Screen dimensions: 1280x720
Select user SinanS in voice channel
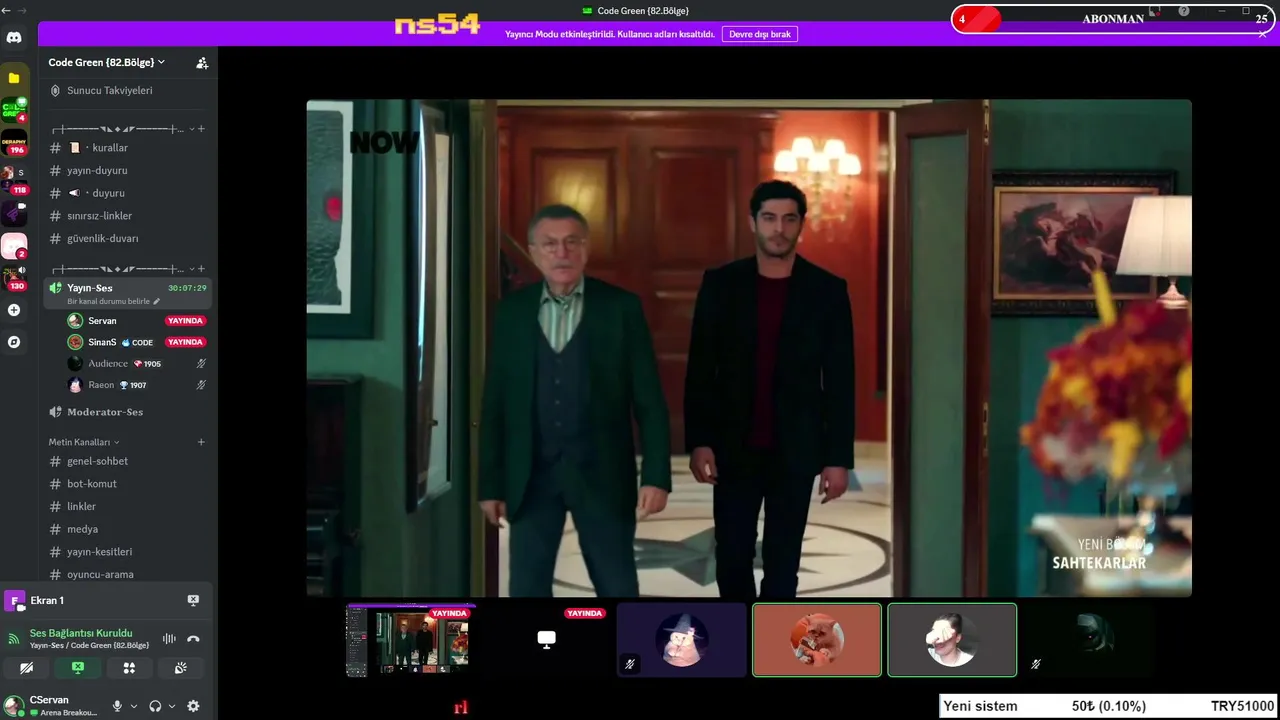click(x=136, y=342)
